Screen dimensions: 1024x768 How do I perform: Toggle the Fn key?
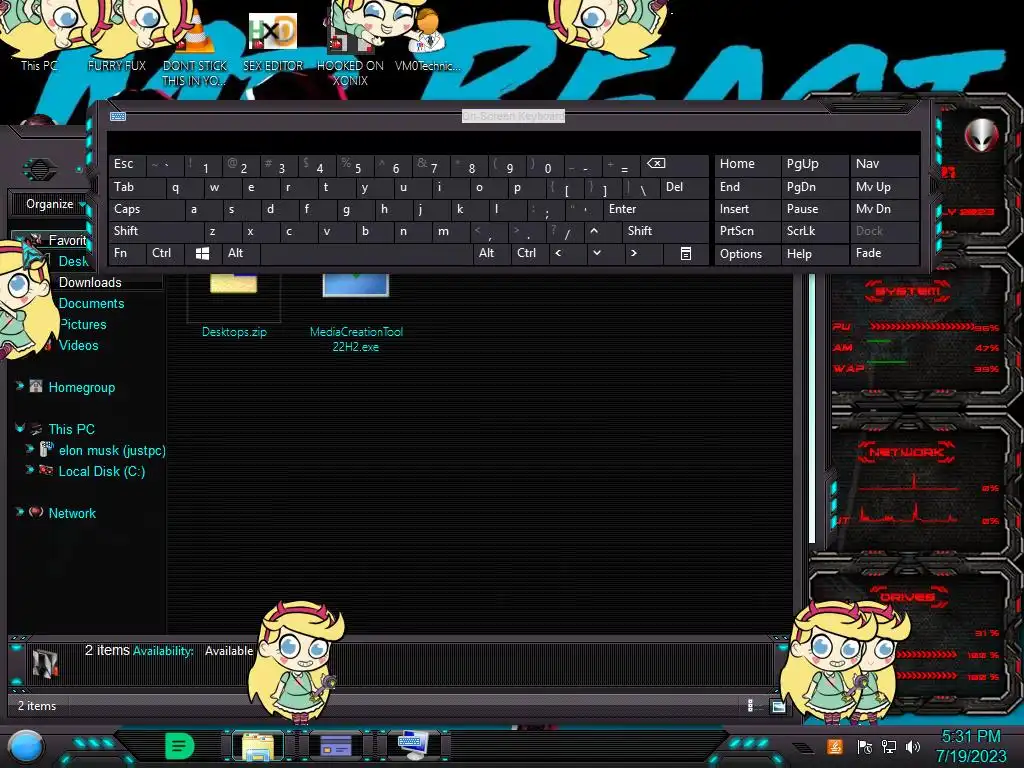coord(127,253)
